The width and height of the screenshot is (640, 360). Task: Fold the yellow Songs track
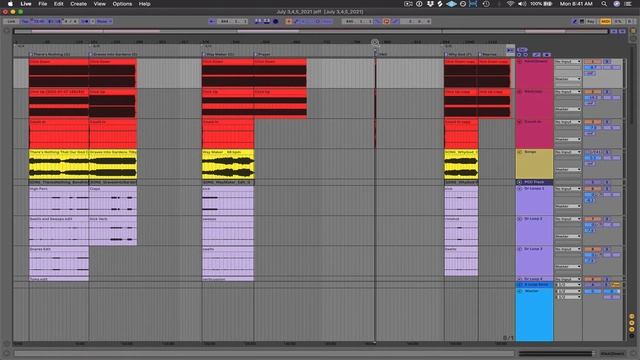520,152
